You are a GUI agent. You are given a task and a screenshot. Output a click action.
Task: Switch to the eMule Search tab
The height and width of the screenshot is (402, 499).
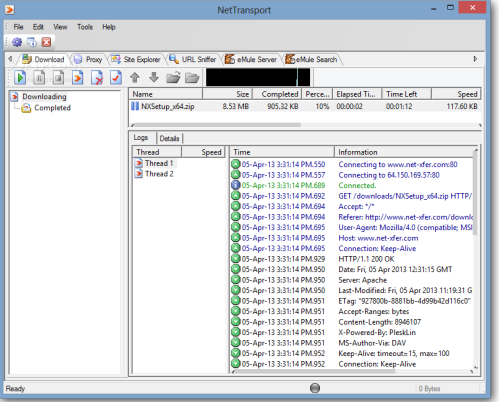pyautogui.click(x=312, y=59)
